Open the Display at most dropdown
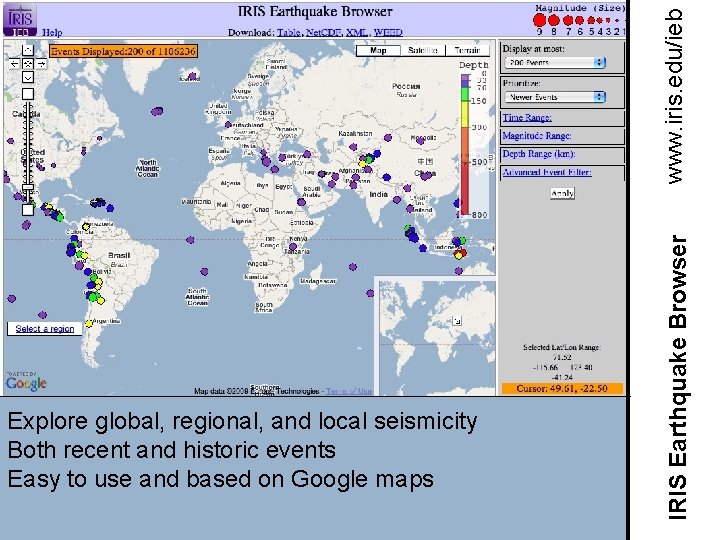Screen dimensions: 720x540 pos(554,62)
